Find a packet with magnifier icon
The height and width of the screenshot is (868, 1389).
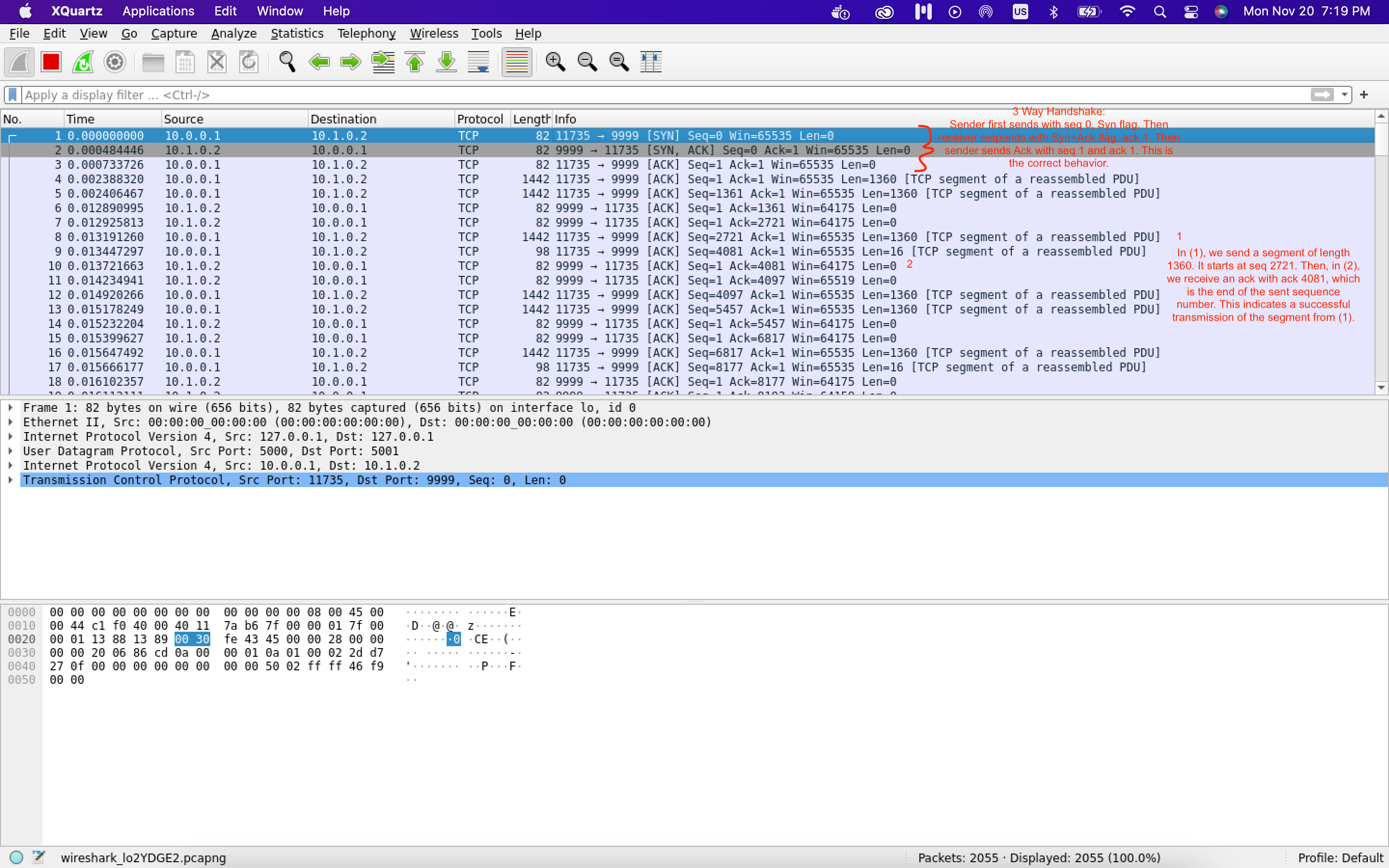coord(287,62)
